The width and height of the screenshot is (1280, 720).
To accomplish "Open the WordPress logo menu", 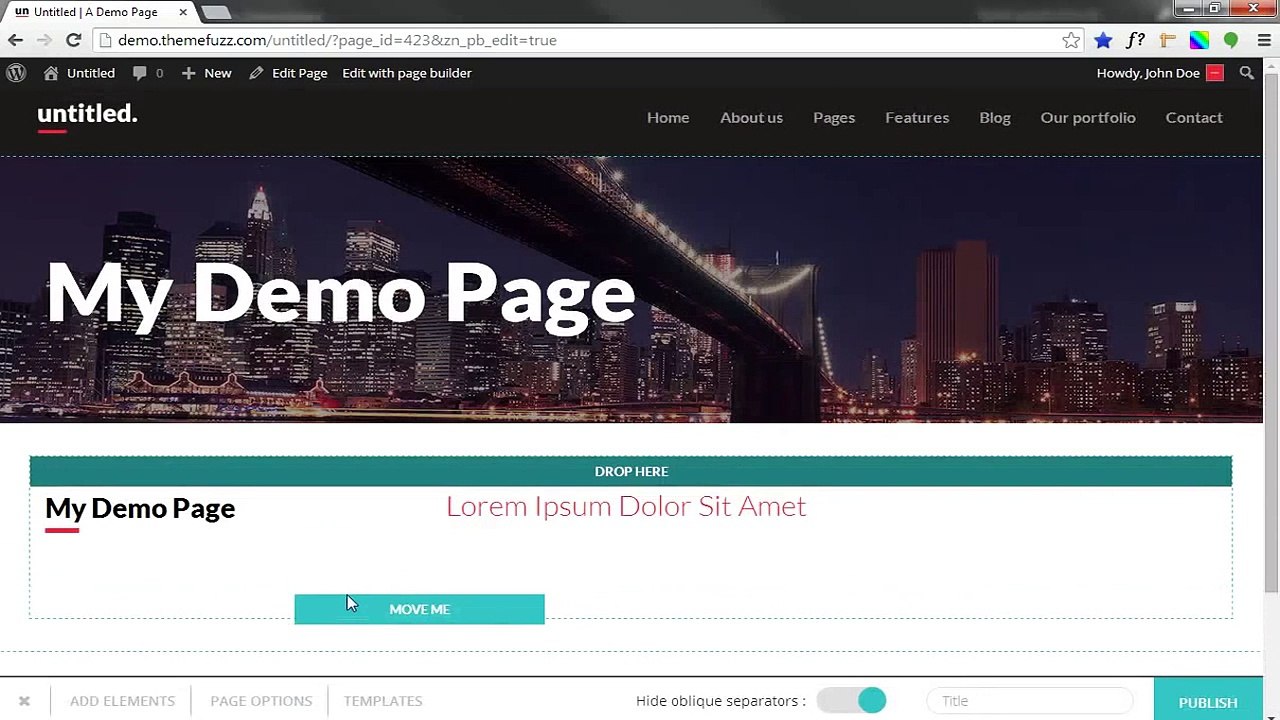I will tap(16, 73).
